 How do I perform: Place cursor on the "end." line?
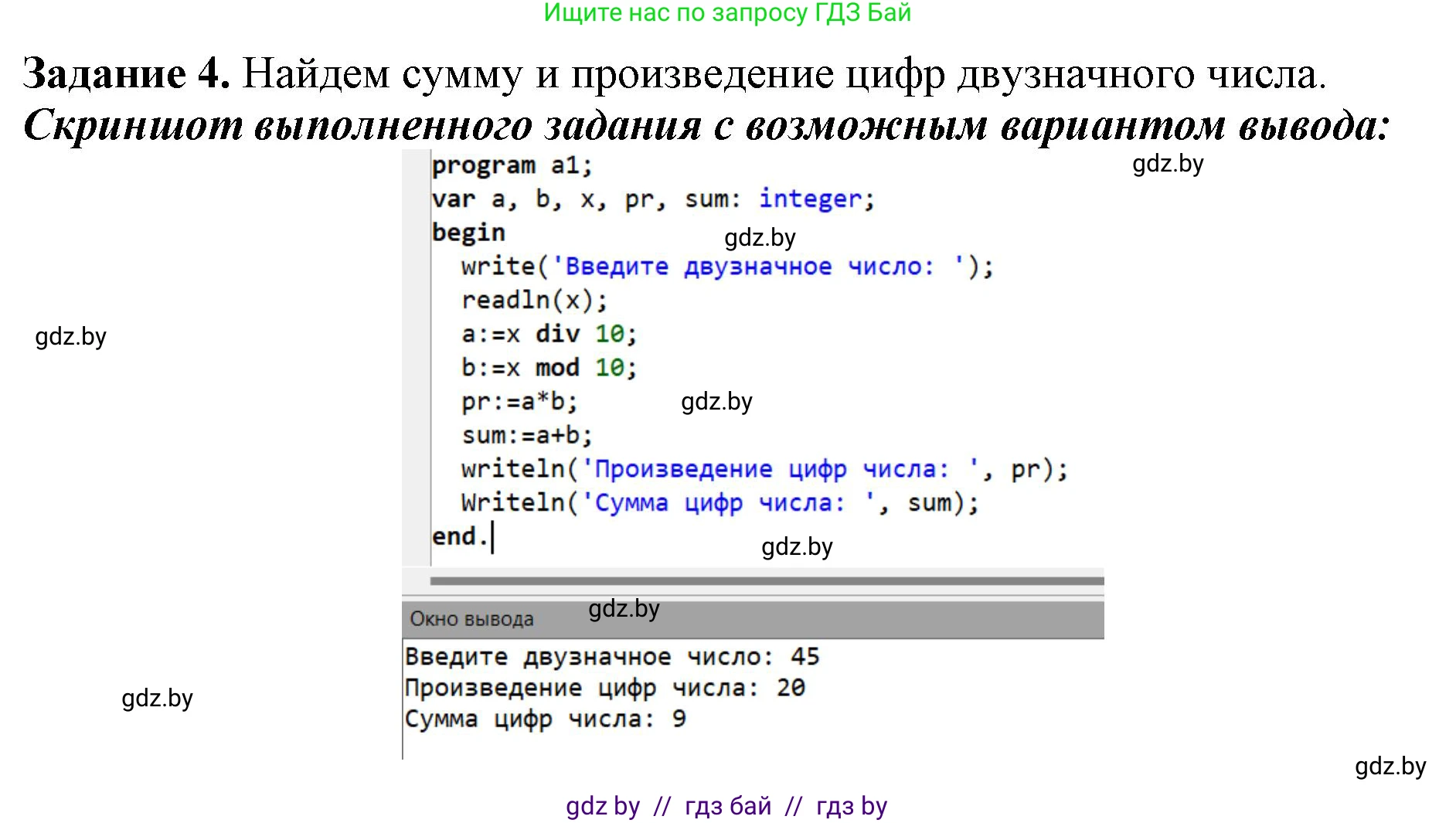tap(460, 536)
